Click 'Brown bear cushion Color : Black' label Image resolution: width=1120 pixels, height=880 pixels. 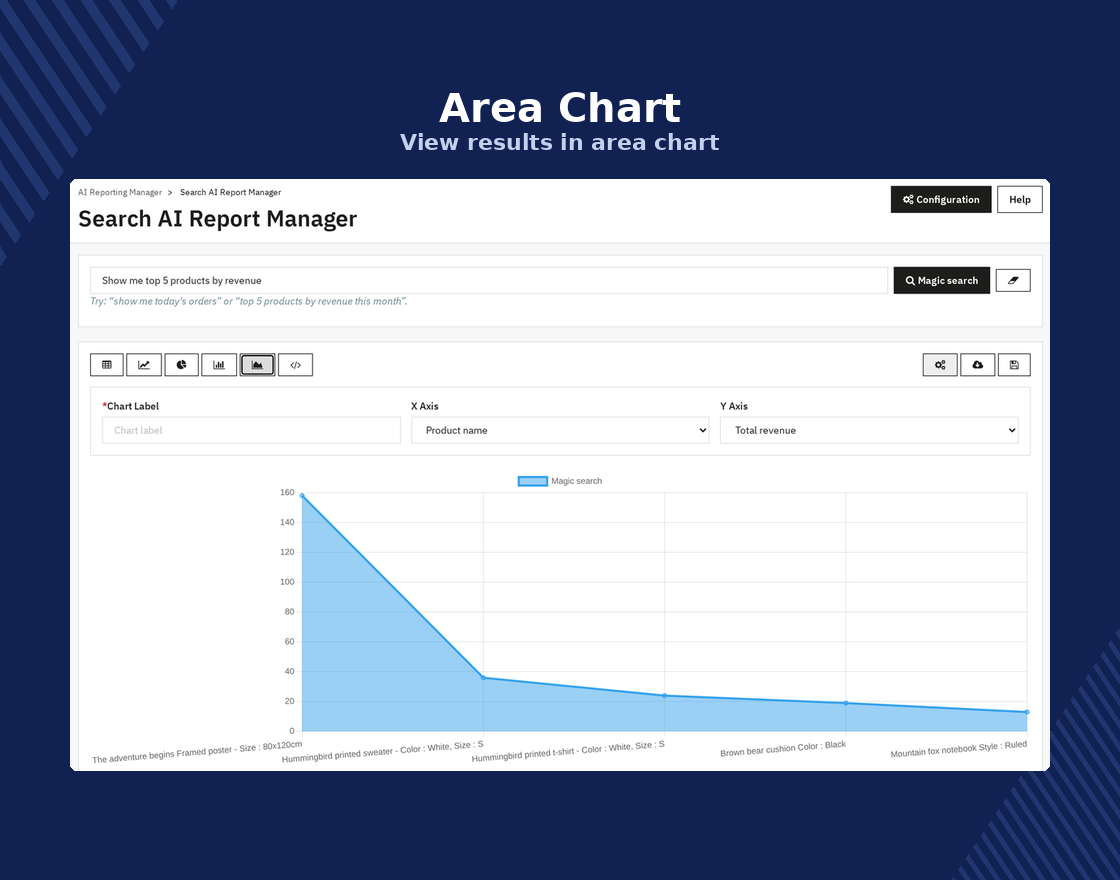coord(783,749)
